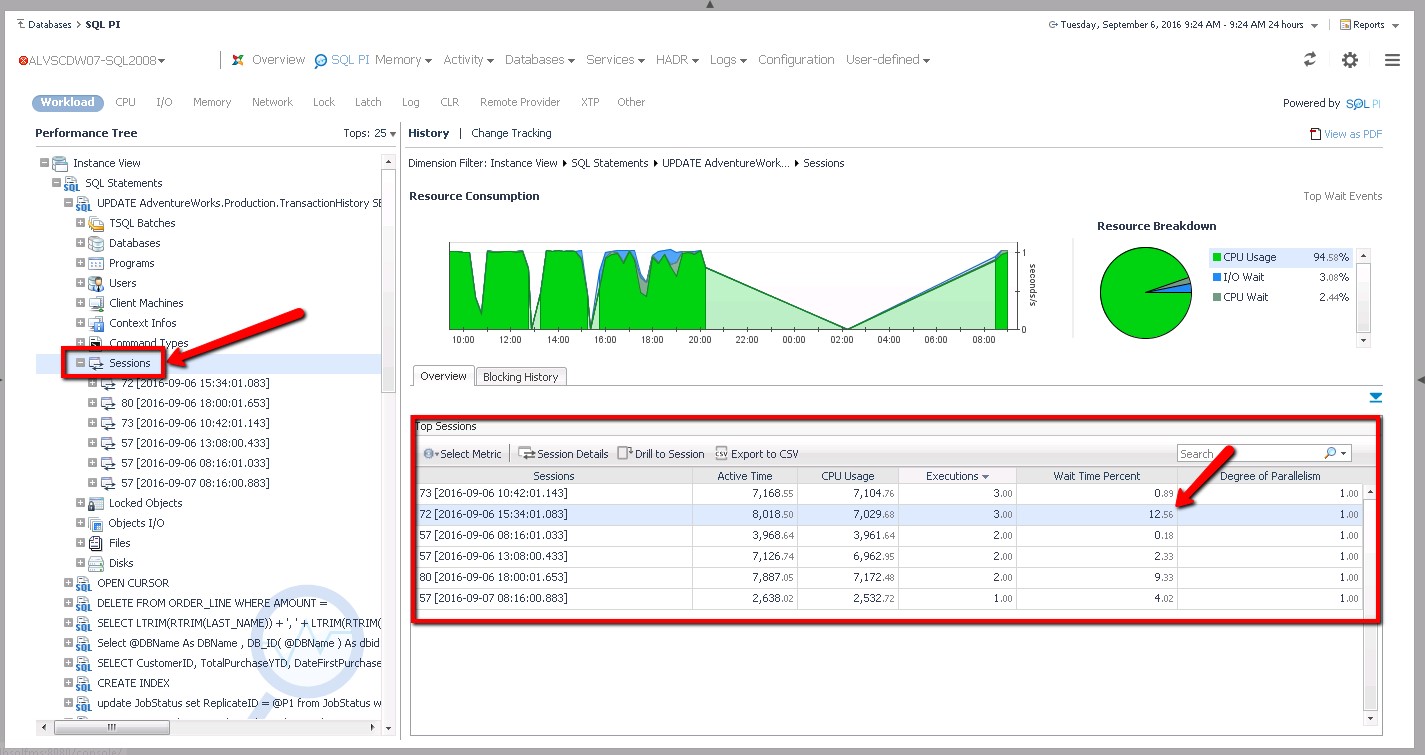Click the I/O Wait blue legend swatch

click(x=1216, y=277)
